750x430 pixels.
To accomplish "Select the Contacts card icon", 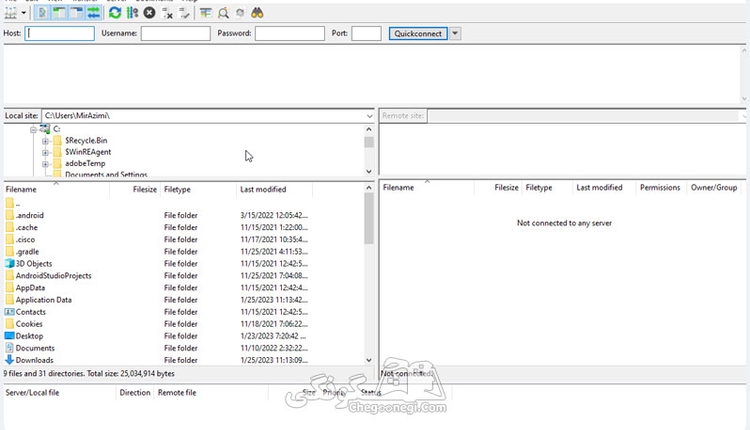I will 10,312.
